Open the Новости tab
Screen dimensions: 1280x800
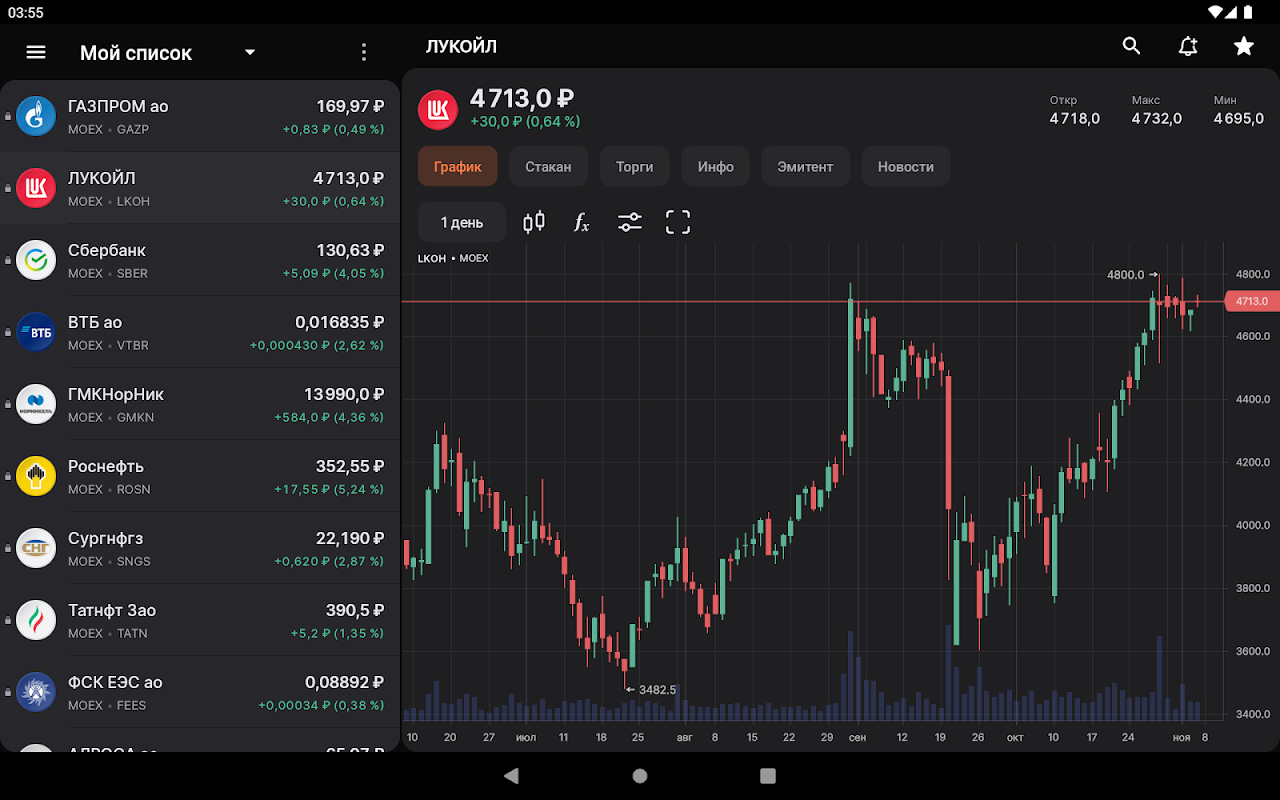(906, 167)
